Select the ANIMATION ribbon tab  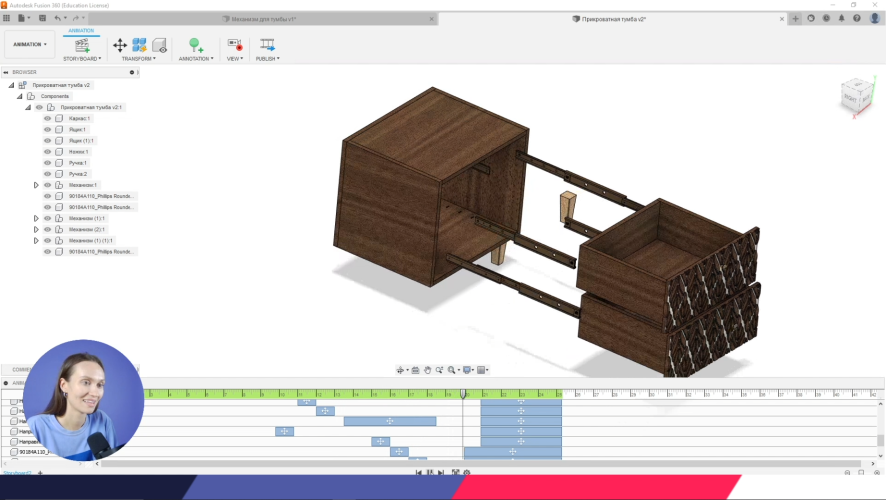(x=81, y=31)
